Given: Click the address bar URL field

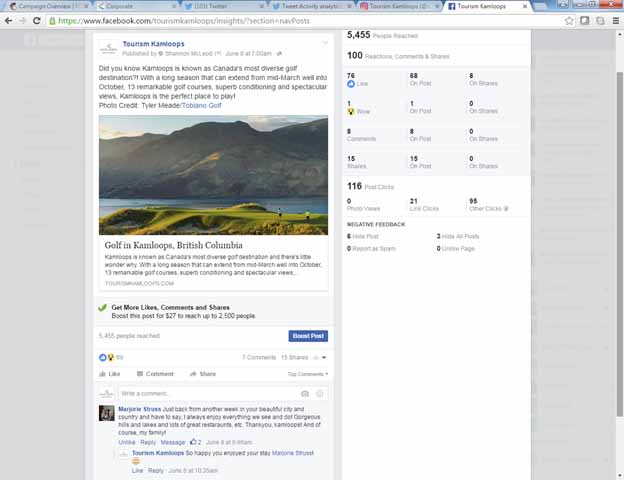Looking at the screenshot, I should (304, 21).
